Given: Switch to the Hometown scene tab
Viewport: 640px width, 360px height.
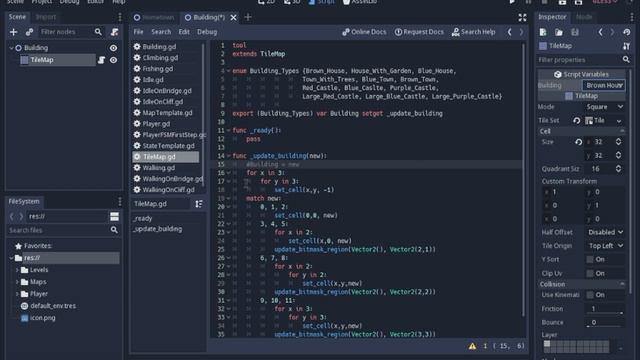Looking at the screenshot, I should click(x=154, y=17).
